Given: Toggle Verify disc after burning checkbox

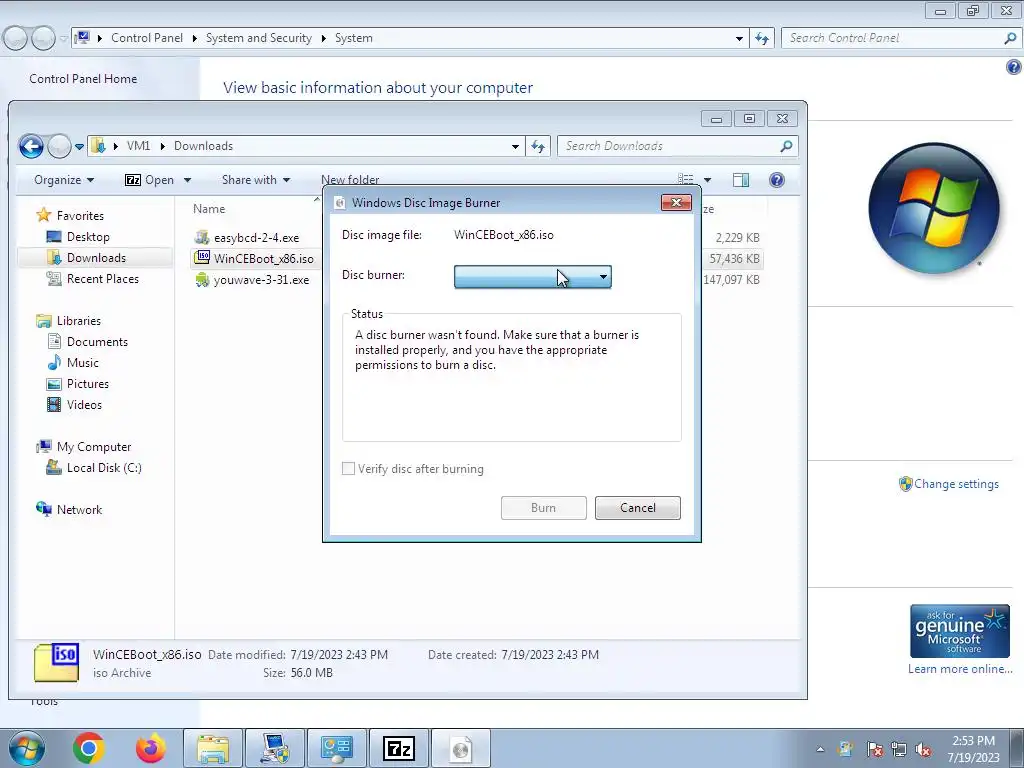Looking at the screenshot, I should [x=349, y=469].
